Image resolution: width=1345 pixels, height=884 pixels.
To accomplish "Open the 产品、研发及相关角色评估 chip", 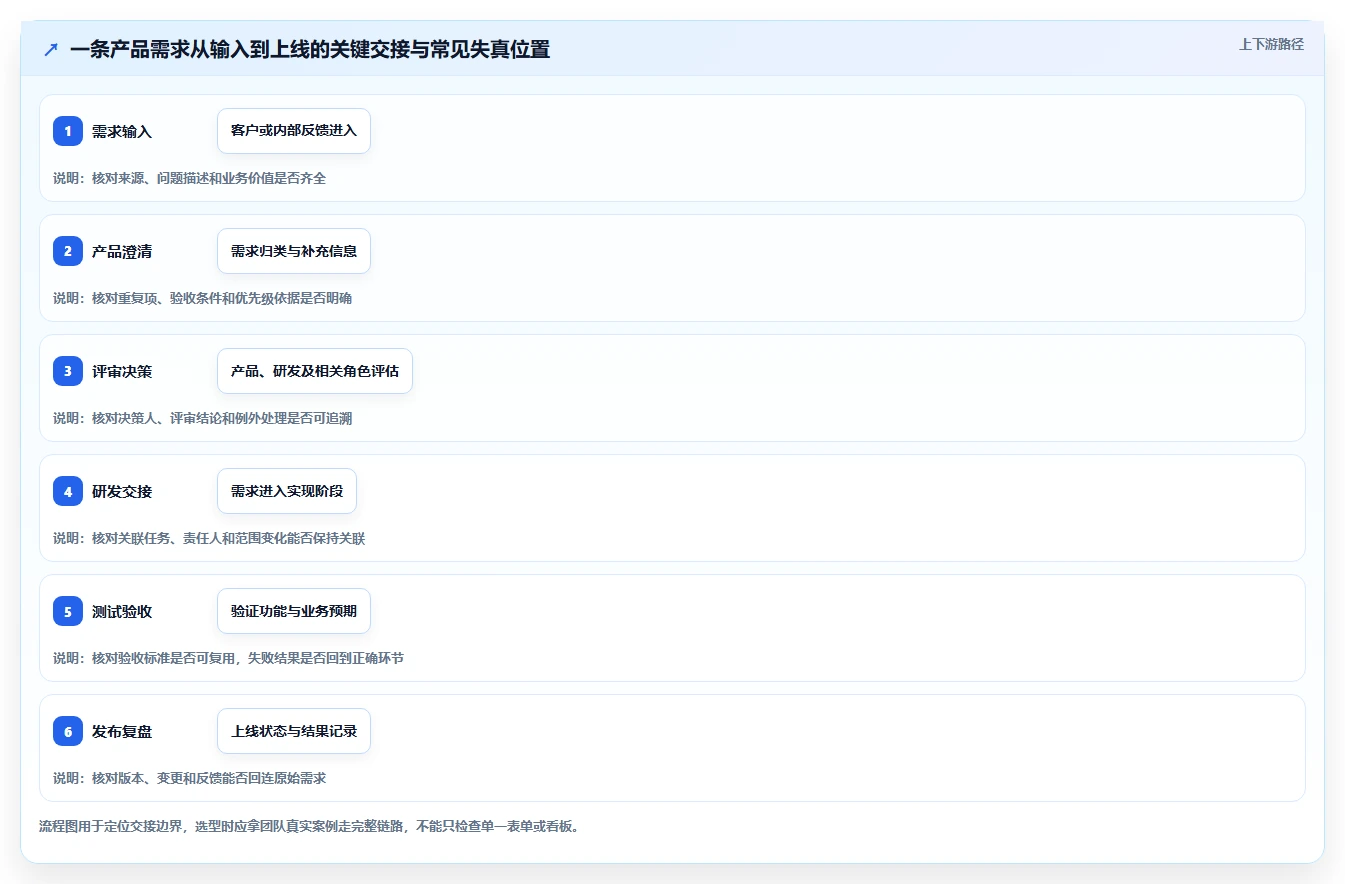I will 315,371.
